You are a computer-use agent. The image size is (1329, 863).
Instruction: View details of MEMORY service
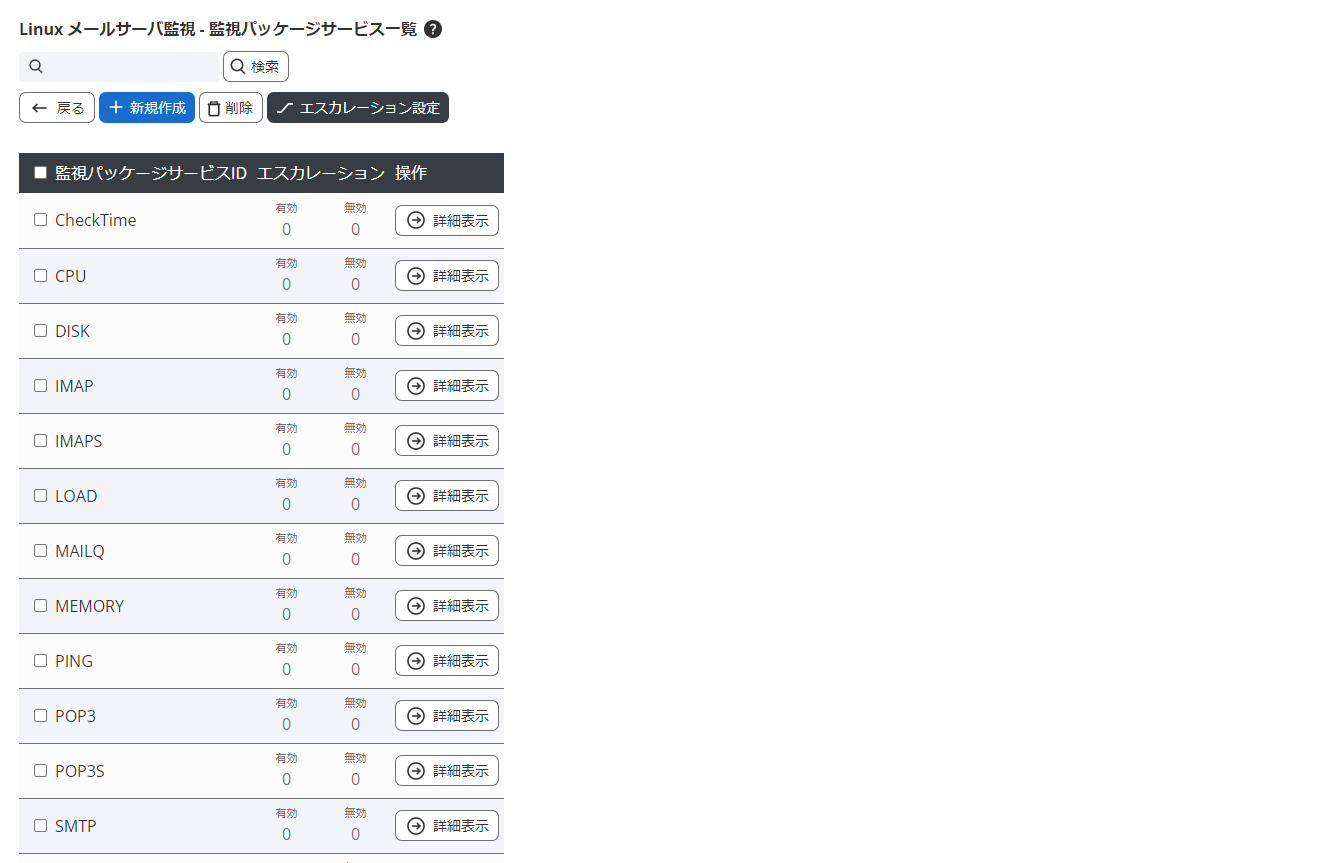tap(447, 606)
